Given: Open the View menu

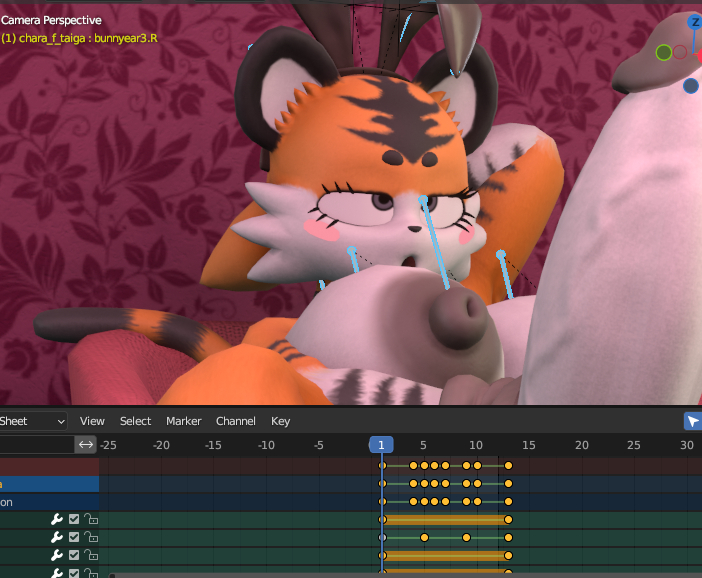Looking at the screenshot, I should [x=92, y=421].
